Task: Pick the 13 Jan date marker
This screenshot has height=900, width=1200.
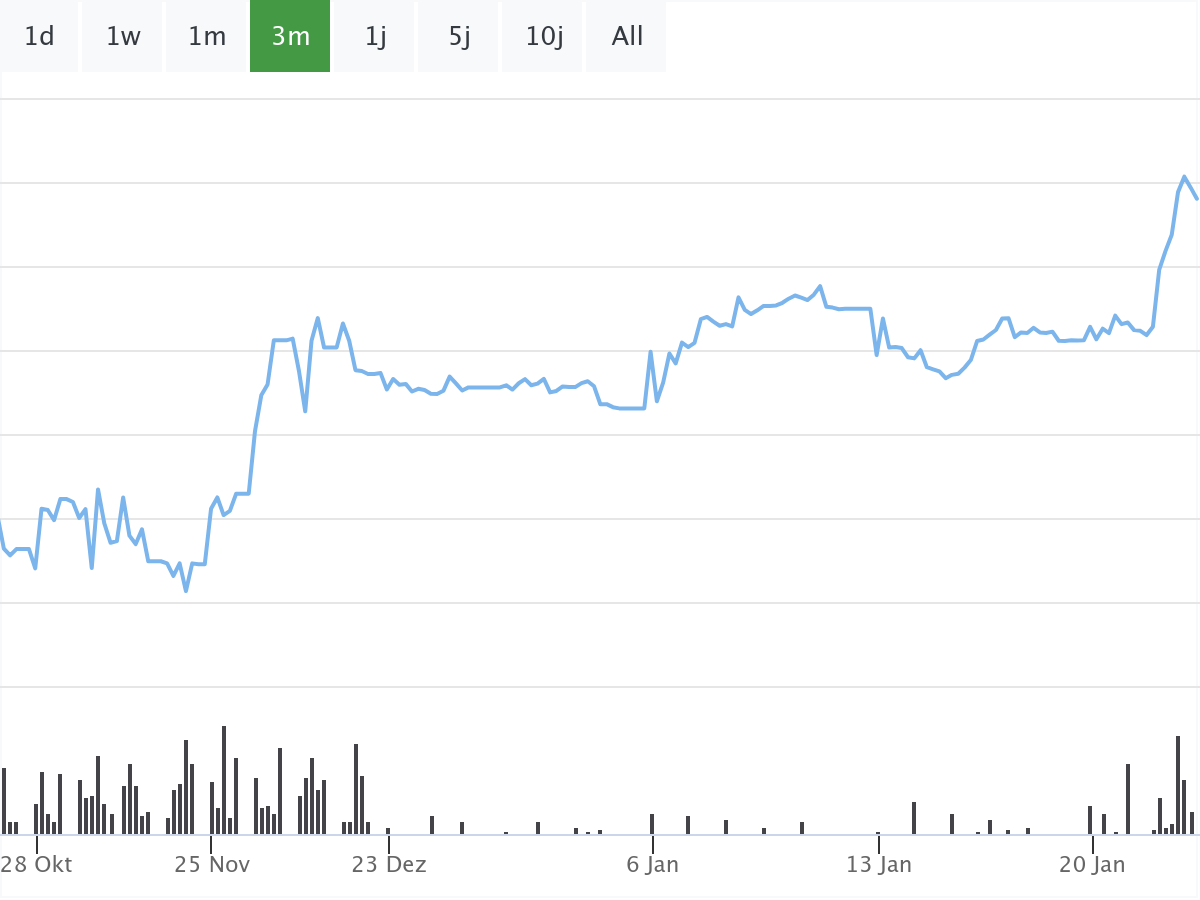Action: [879, 864]
